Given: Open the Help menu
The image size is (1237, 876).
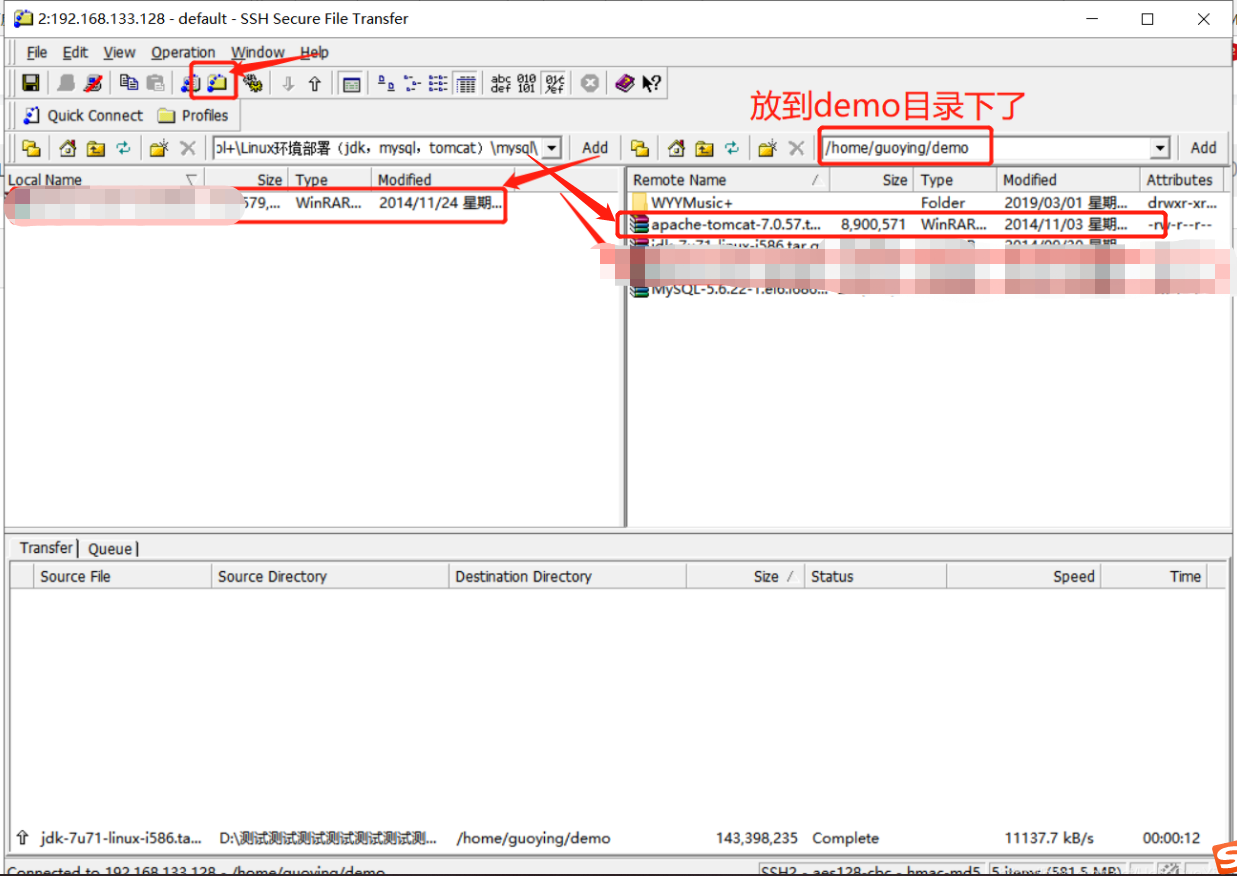Looking at the screenshot, I should click(314, 52).
